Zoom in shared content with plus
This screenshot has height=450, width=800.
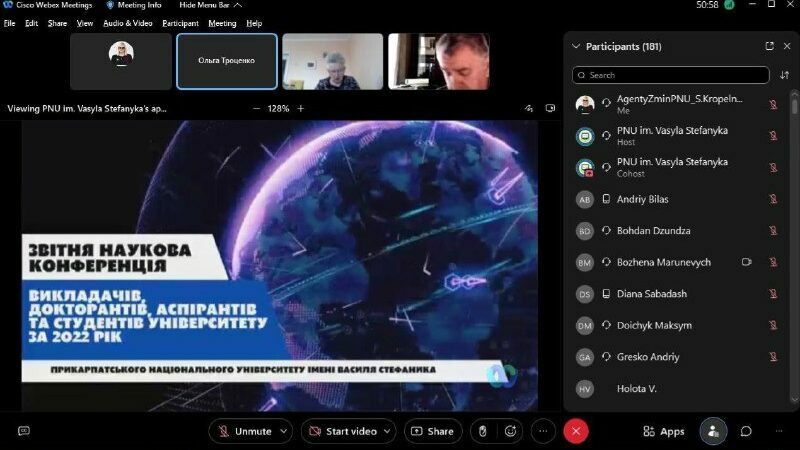[301, 108]
